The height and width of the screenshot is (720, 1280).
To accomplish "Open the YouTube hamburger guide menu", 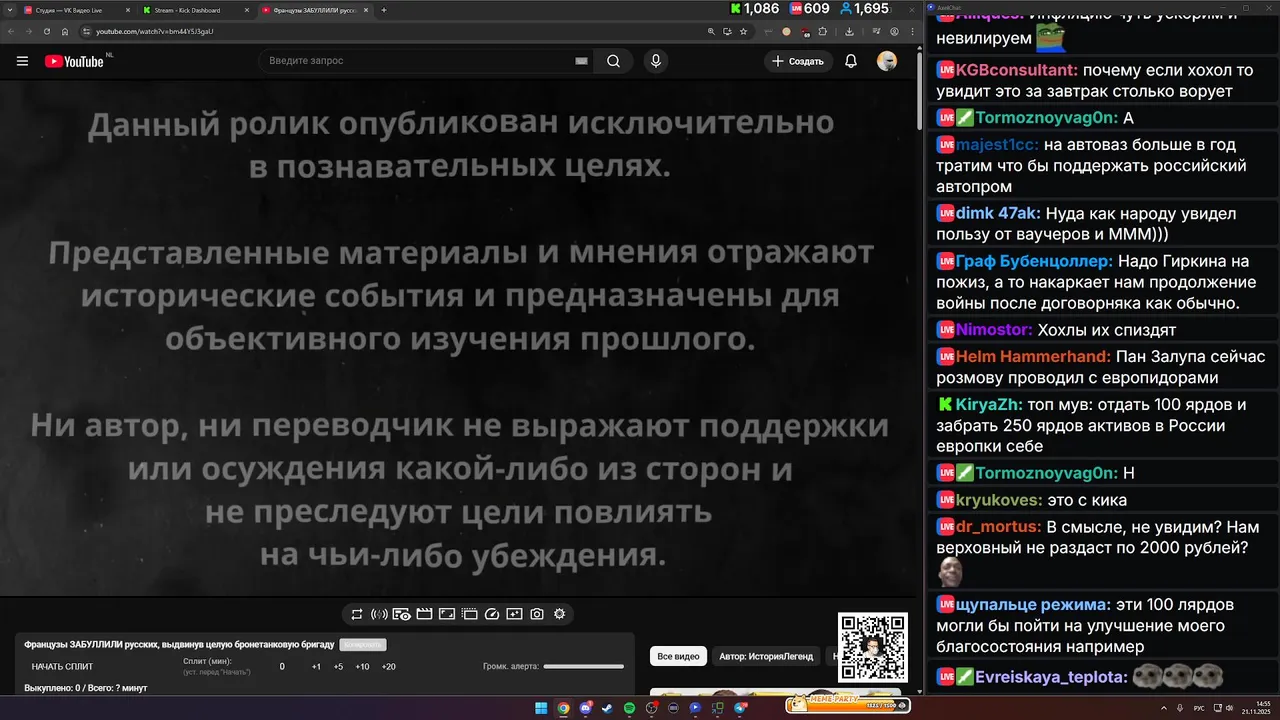I will click(x=22, y=61).
